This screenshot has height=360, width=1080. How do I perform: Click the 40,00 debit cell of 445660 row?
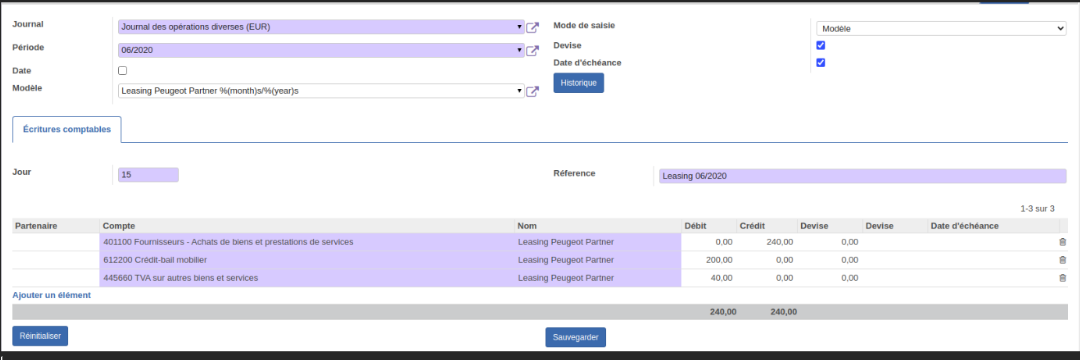click(x=709, y=278)
